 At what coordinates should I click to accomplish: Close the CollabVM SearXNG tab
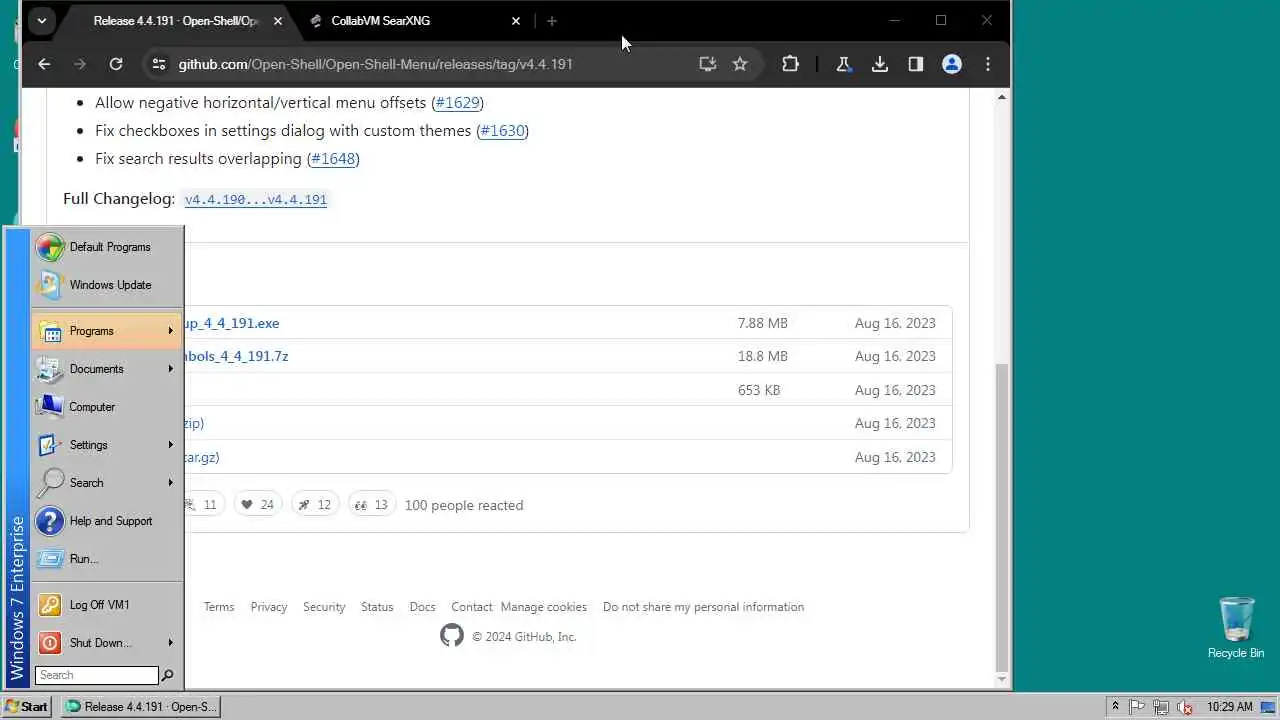[x=516, y=20]
